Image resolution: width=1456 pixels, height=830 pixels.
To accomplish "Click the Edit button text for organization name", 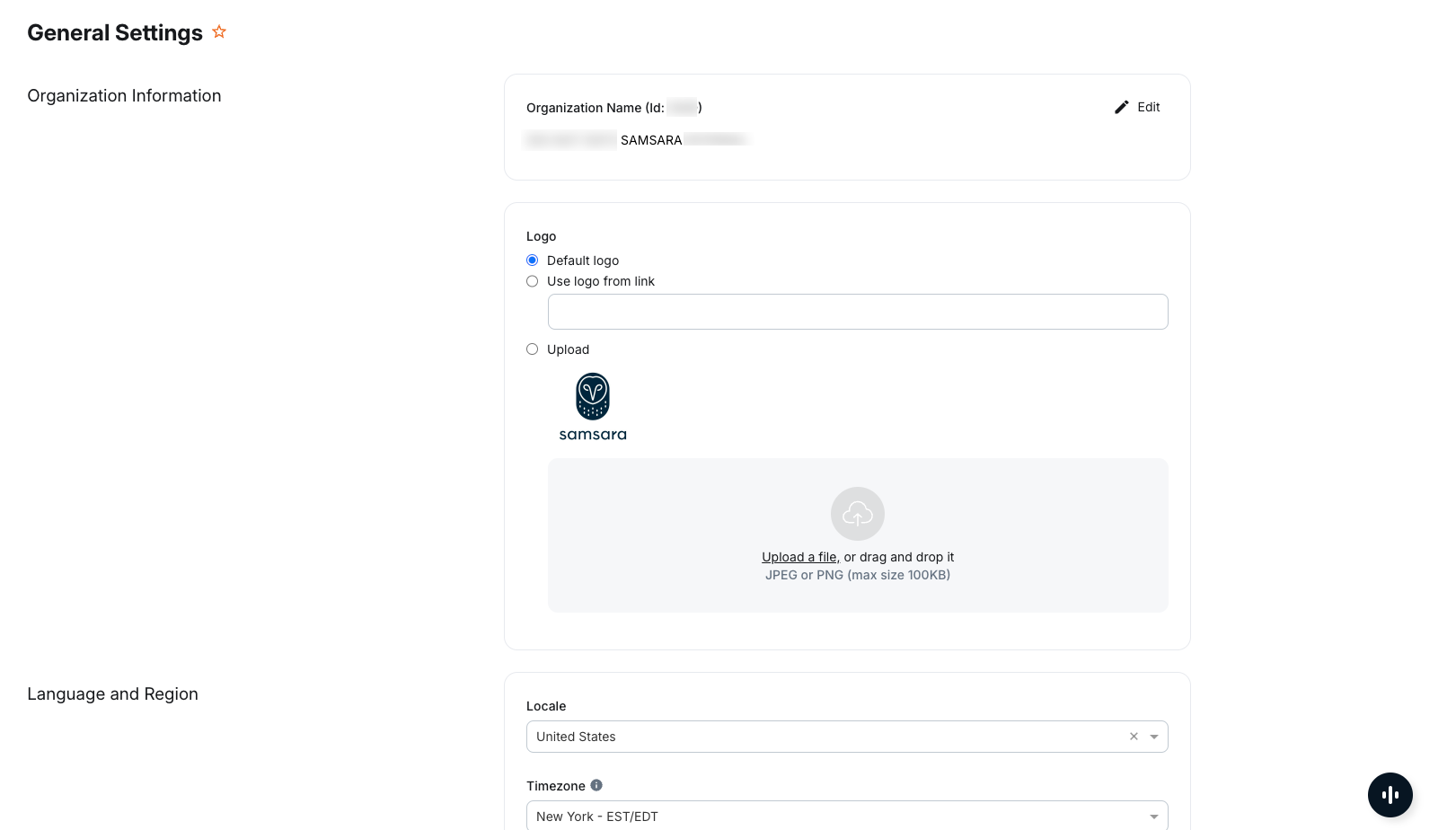I will [x=1148, y=108].
